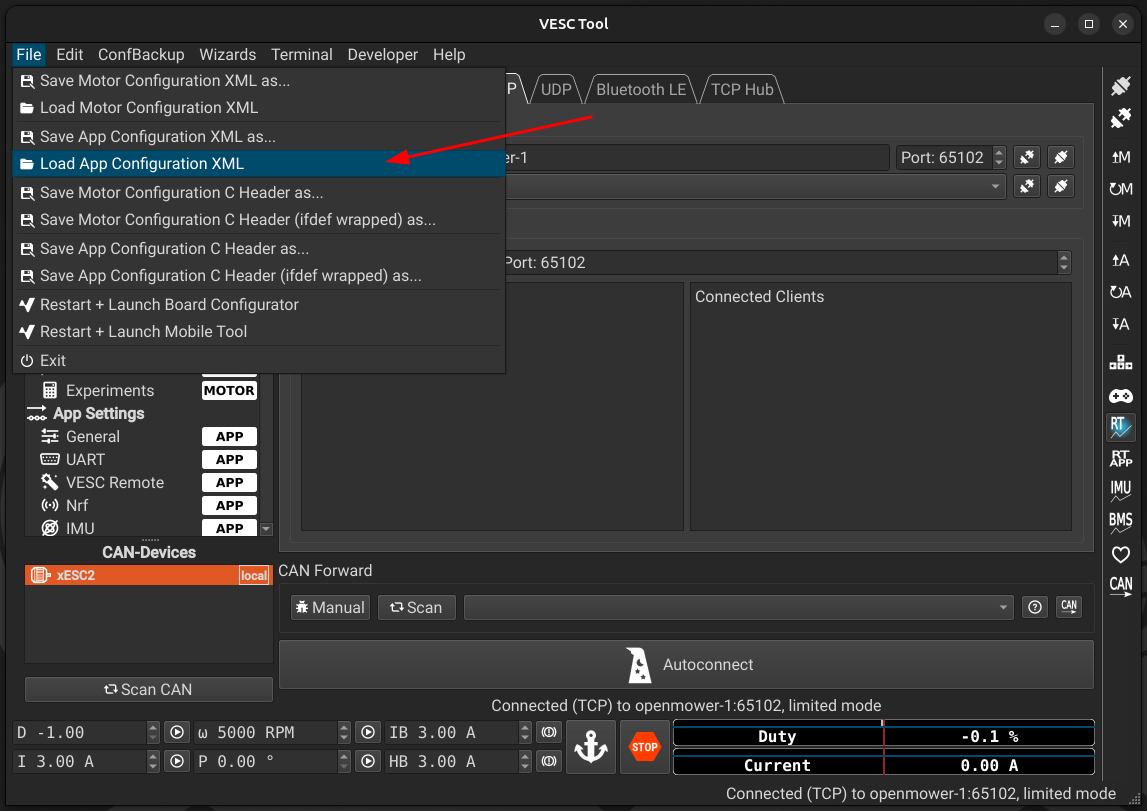Toggle the heart keep-alive icon

point(1121,554)
